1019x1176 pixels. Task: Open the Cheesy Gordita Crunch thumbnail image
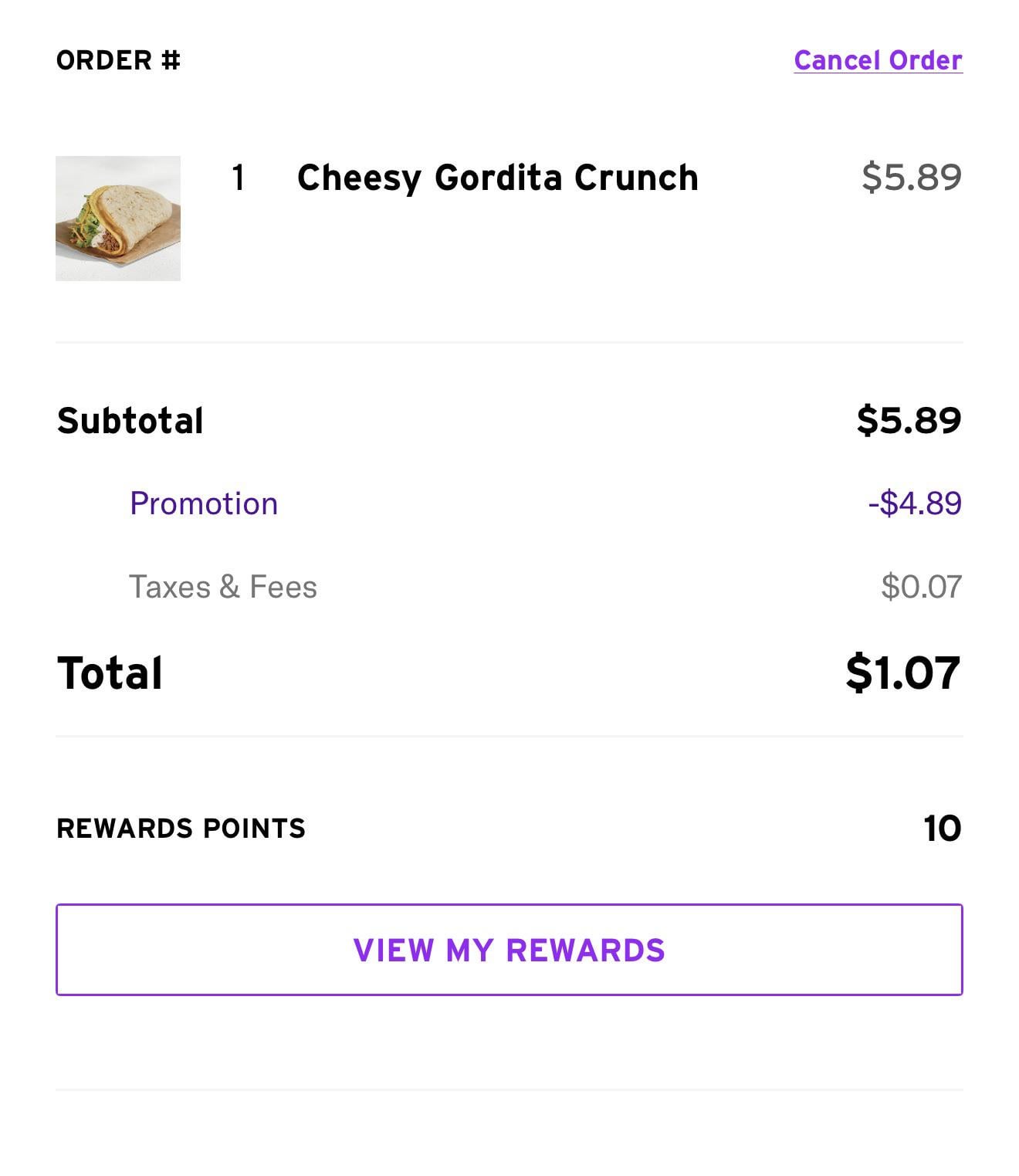pos(118,219)
